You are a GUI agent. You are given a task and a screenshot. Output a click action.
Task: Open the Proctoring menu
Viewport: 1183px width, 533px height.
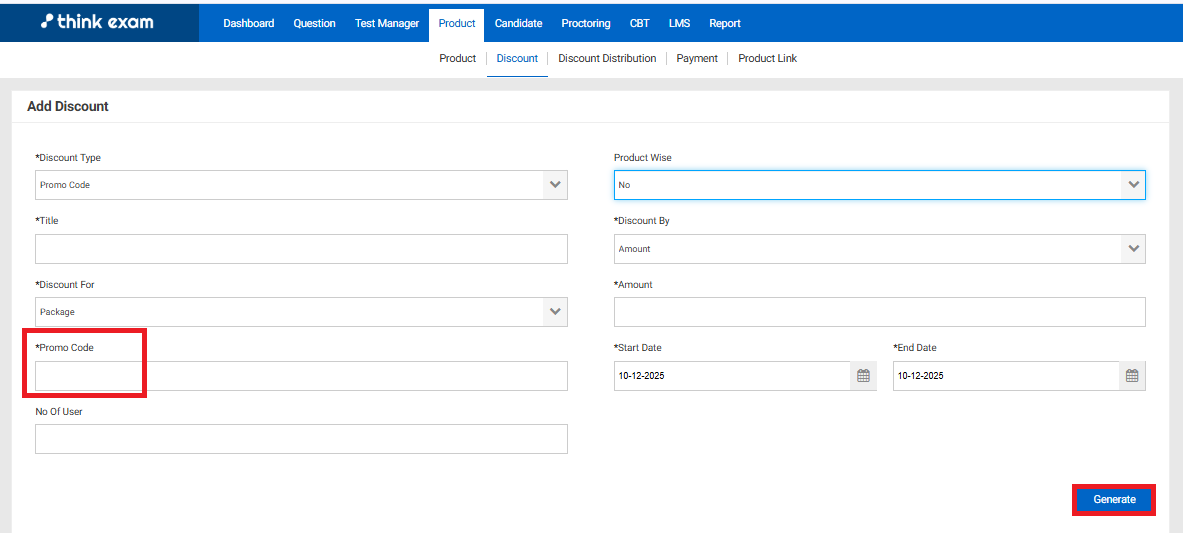click(x=586, y=23)
